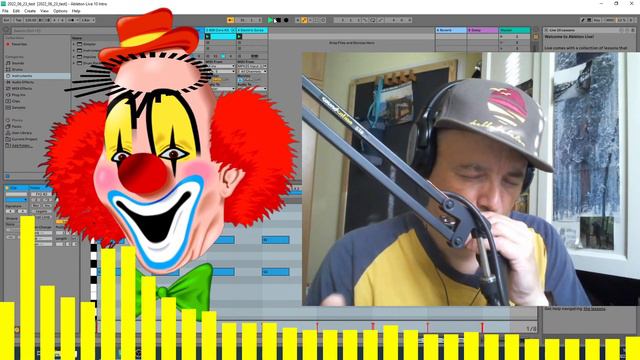The height and width of the screenshot is (360, 640).
Task: Select the 808 Core Kit track header
Action: [x=220, y=30]
